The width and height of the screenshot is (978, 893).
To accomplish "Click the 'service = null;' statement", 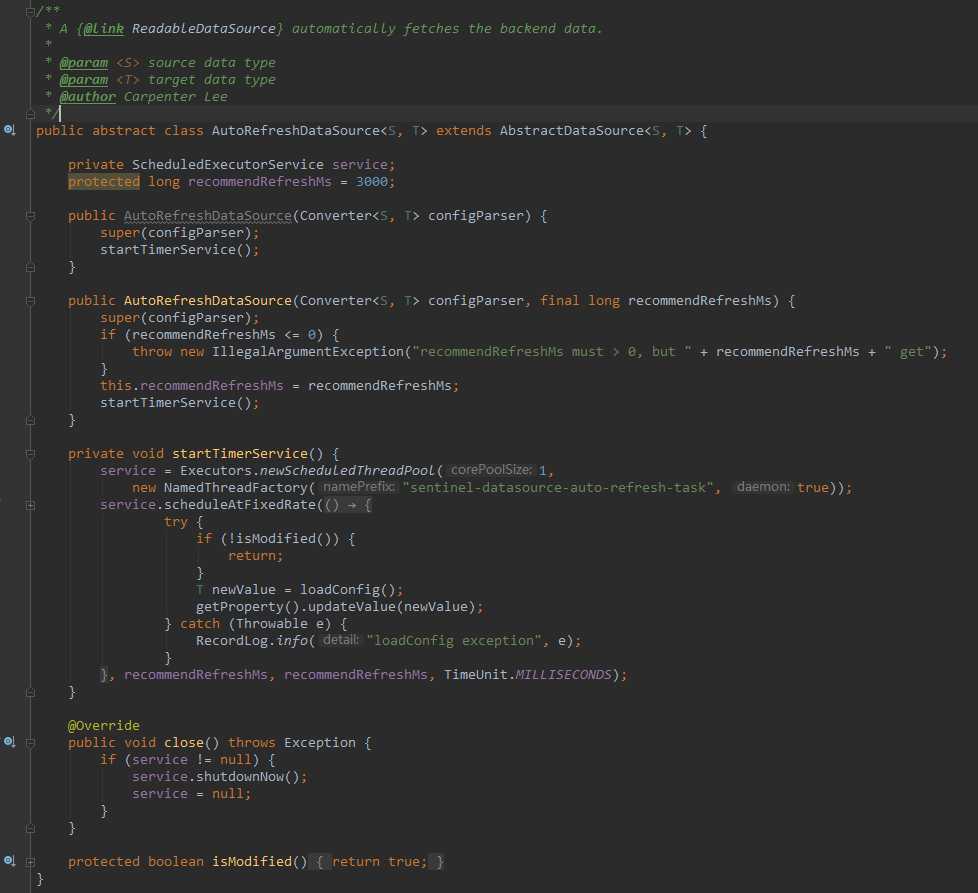I will pyautogui.click(x=191, y=794).
